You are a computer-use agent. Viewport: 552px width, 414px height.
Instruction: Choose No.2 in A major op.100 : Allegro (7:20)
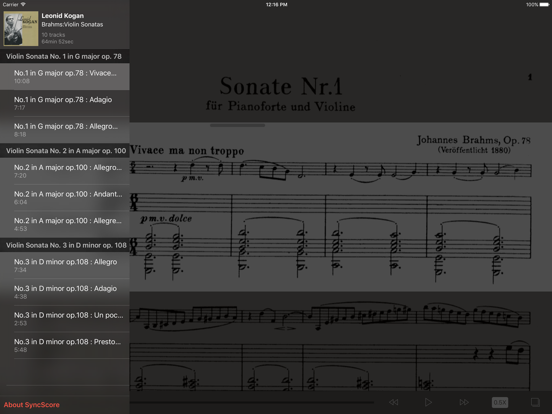(65, 171)
